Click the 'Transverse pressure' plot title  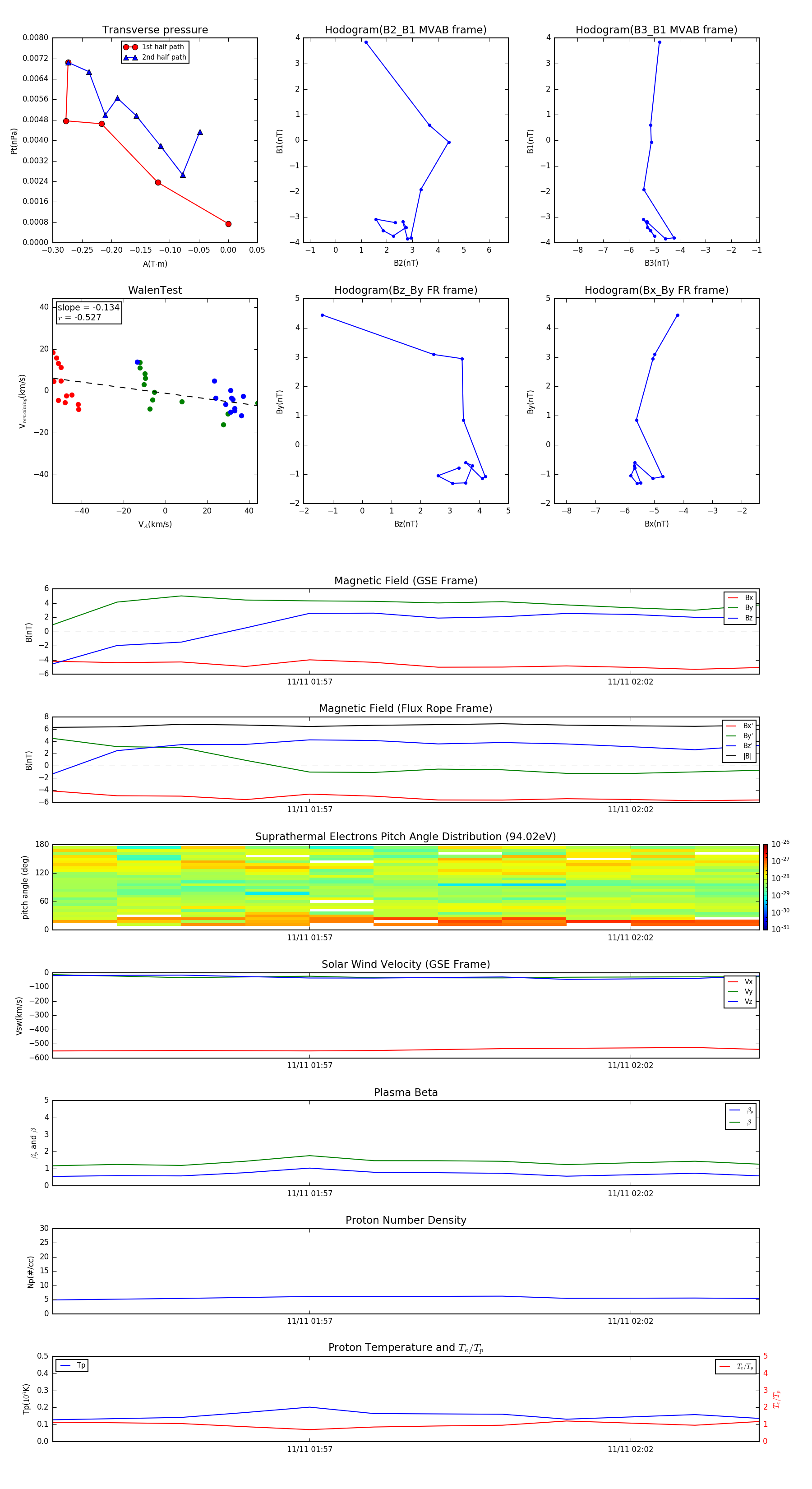point(155,30)
